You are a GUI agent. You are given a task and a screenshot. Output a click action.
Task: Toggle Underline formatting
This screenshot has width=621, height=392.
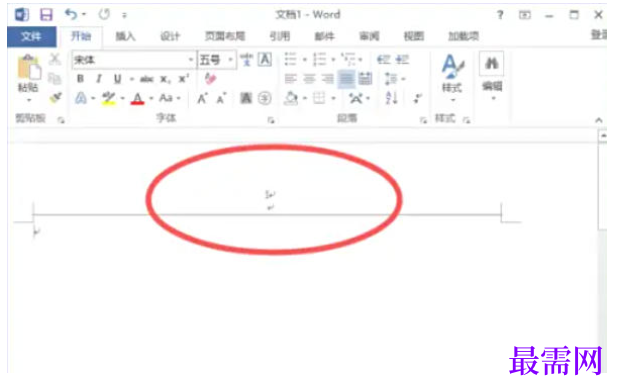tap(117, 79)
